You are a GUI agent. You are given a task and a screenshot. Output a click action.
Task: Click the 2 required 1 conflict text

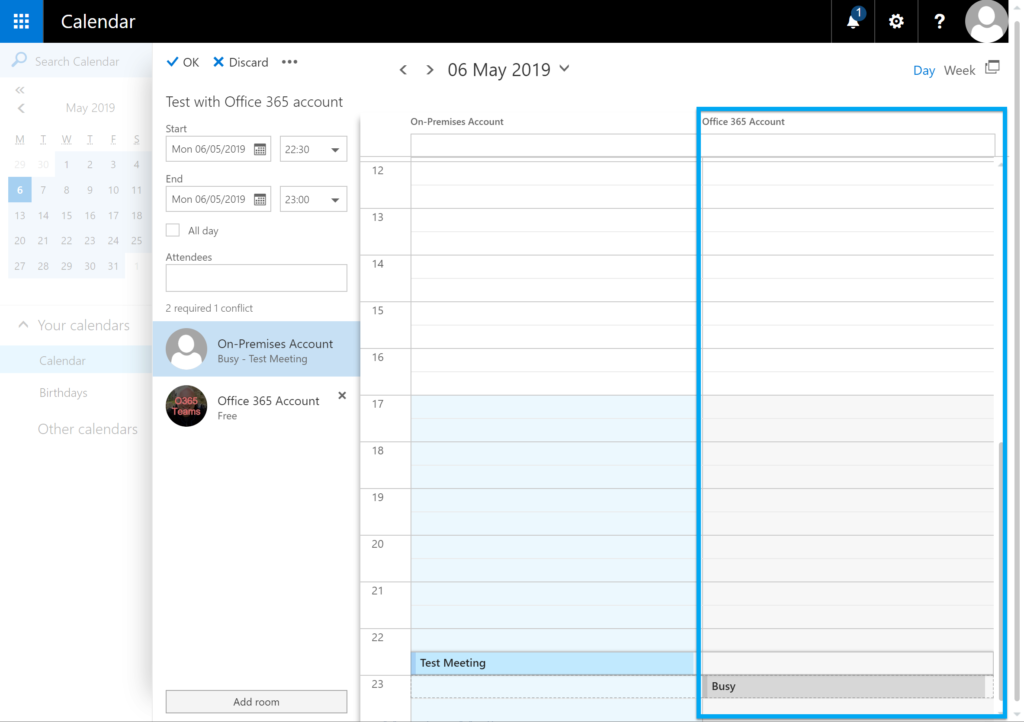pos(209,308)
